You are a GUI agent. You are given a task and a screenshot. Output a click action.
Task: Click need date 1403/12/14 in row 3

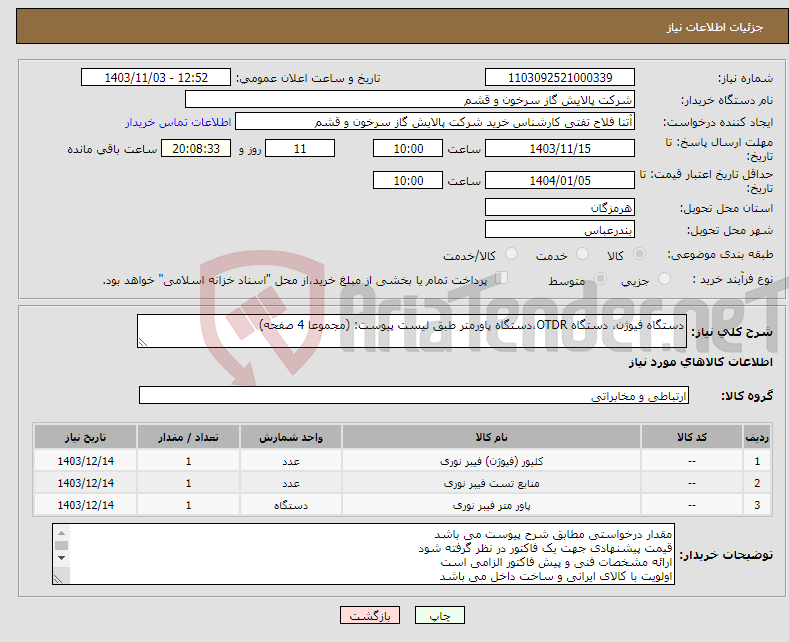tap(86, 505)
